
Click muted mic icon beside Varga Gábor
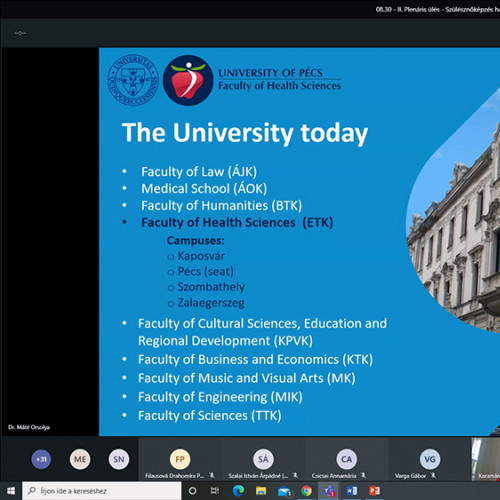point(433,475)
